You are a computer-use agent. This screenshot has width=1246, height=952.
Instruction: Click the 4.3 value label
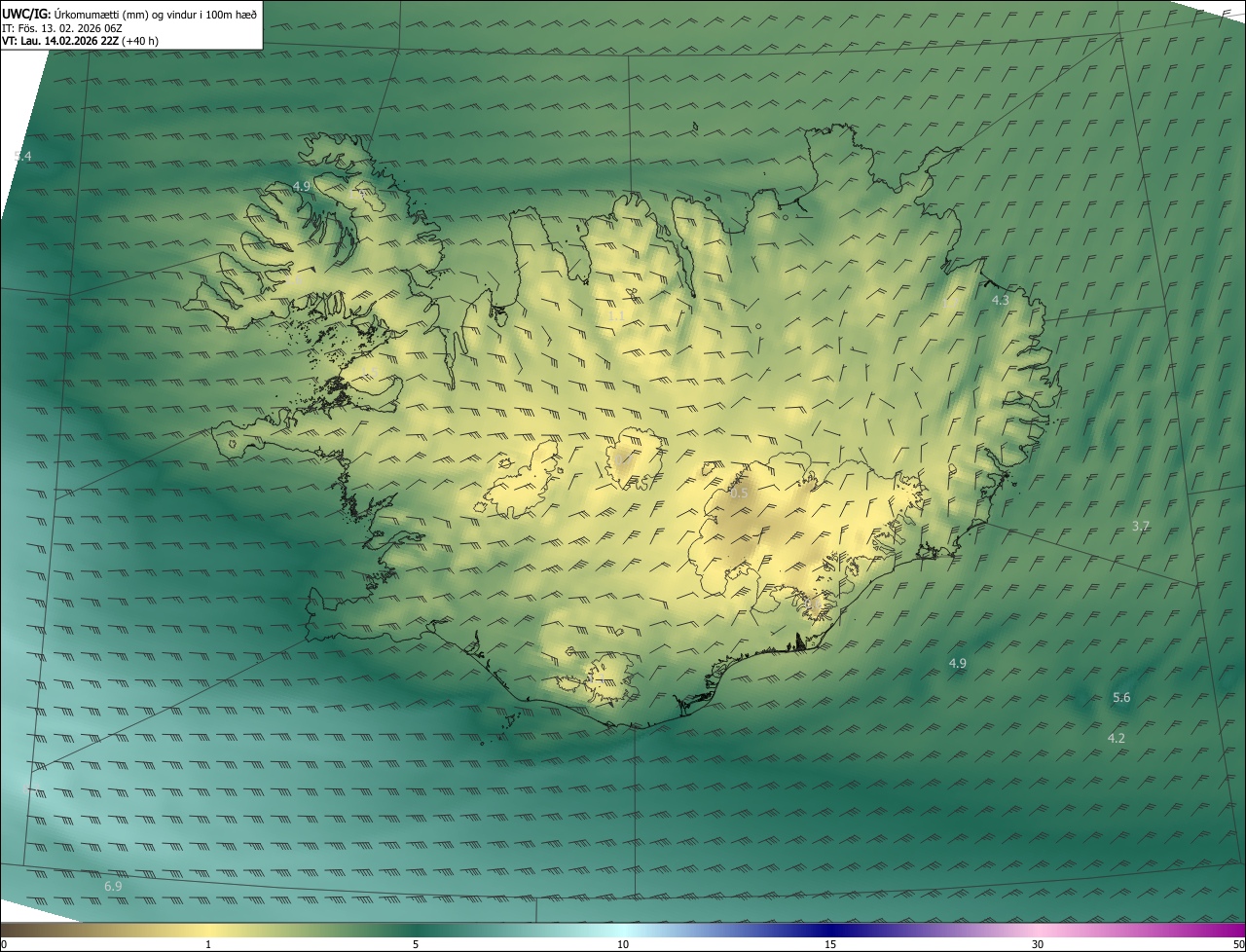coord(1000,301)
